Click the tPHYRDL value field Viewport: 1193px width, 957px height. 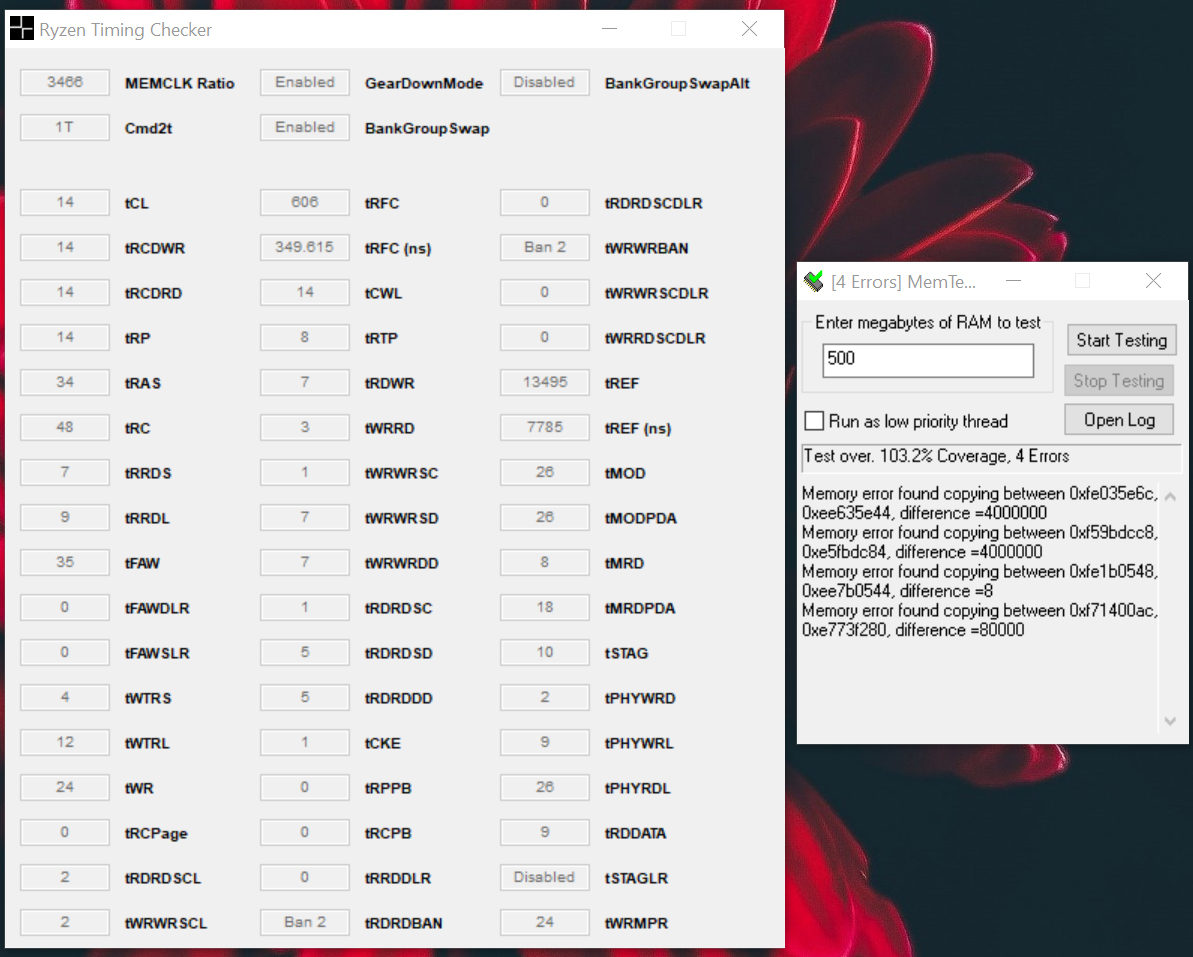(x=544, y=787)
